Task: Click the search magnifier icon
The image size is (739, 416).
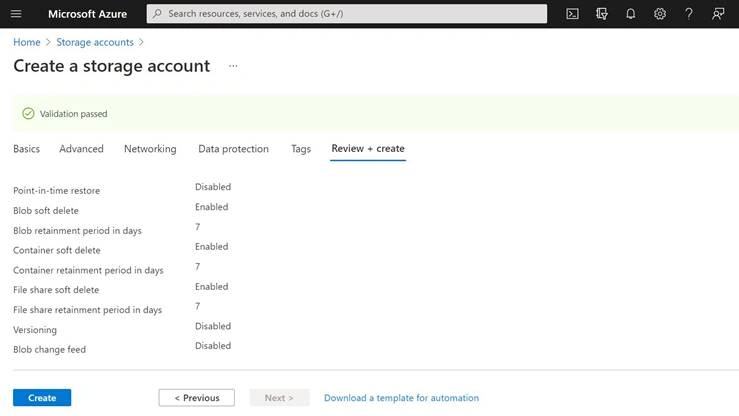Action: click(x=157, y=14)
